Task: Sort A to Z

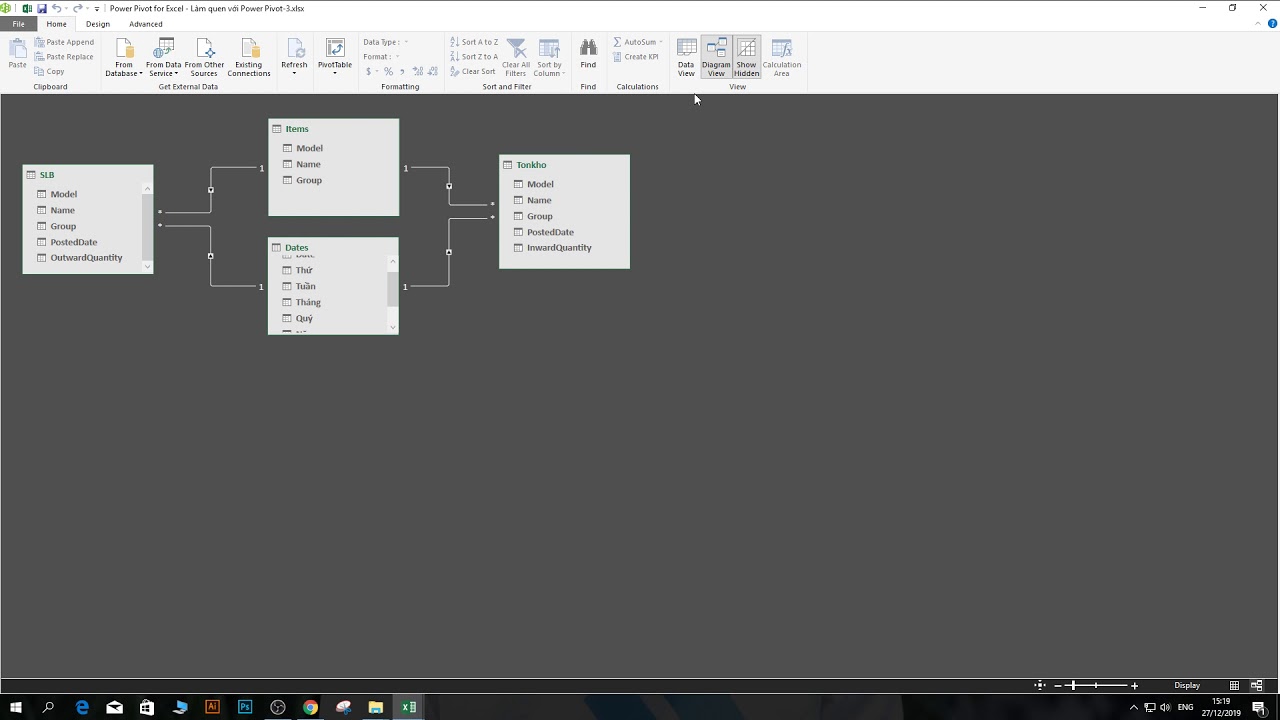Action: [474, 42]
